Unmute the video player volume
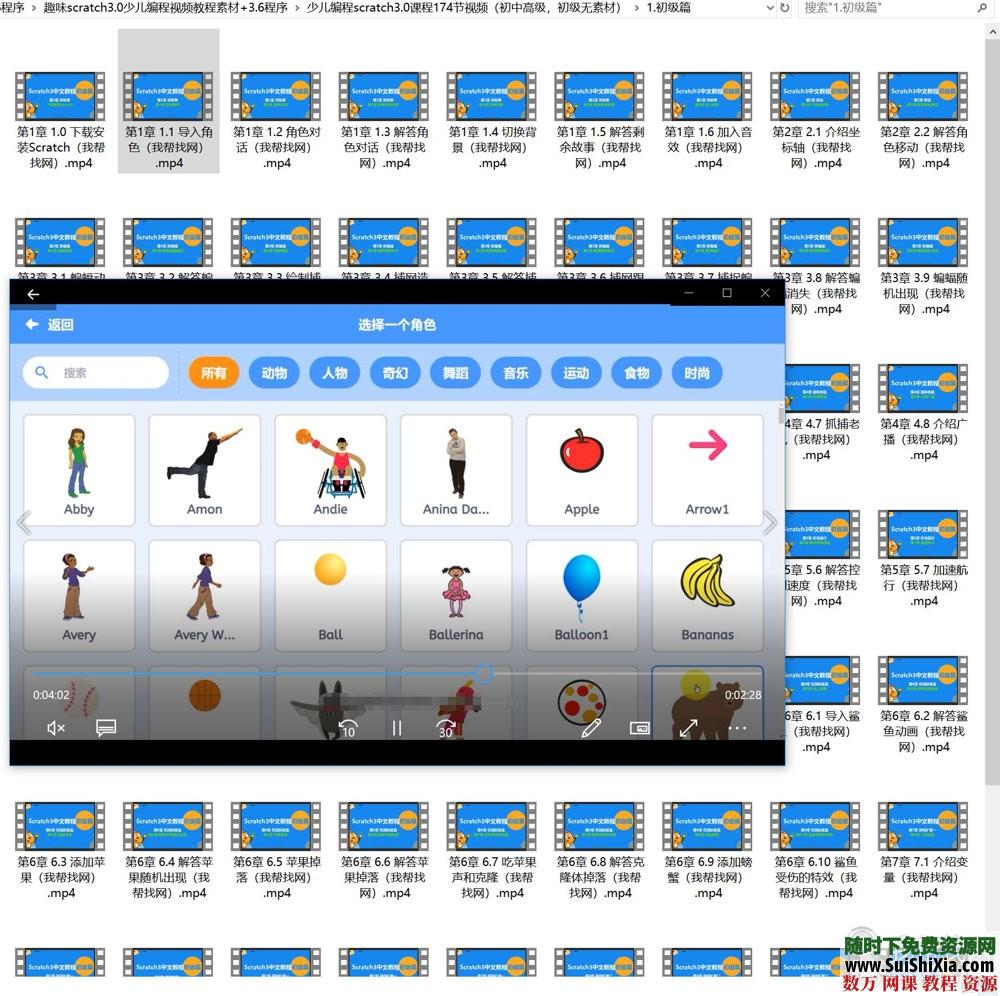 tap(56, 728)
